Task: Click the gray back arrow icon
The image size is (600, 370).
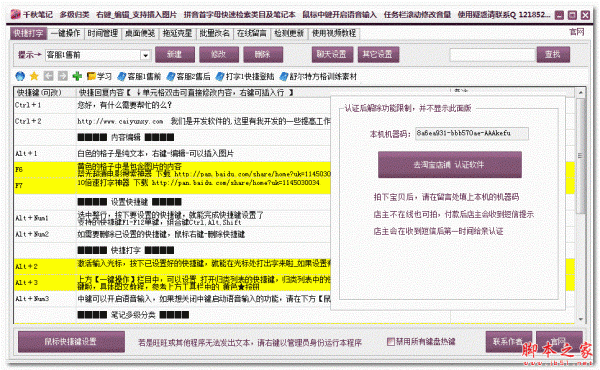Action: pyautogui.click(x=48, y=76)
